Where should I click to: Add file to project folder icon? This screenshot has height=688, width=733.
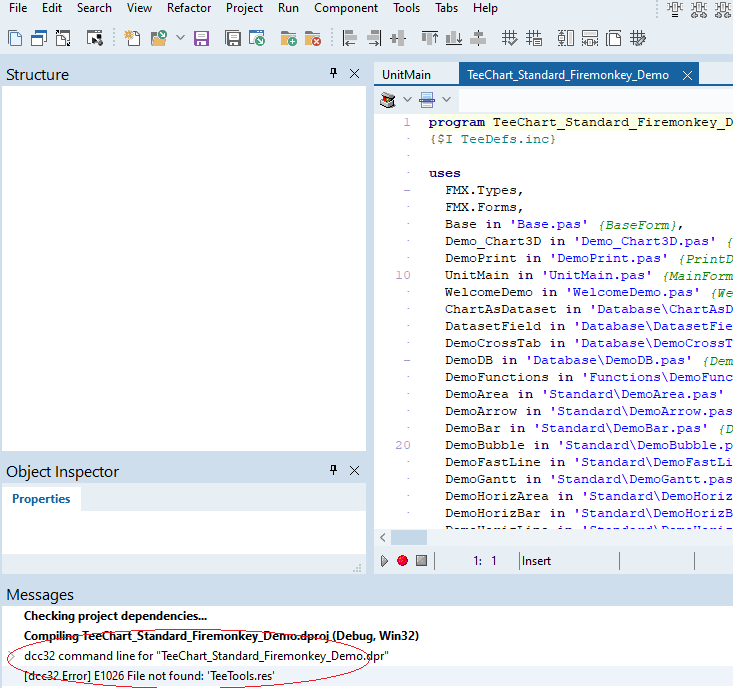click(x=288, y=38)
